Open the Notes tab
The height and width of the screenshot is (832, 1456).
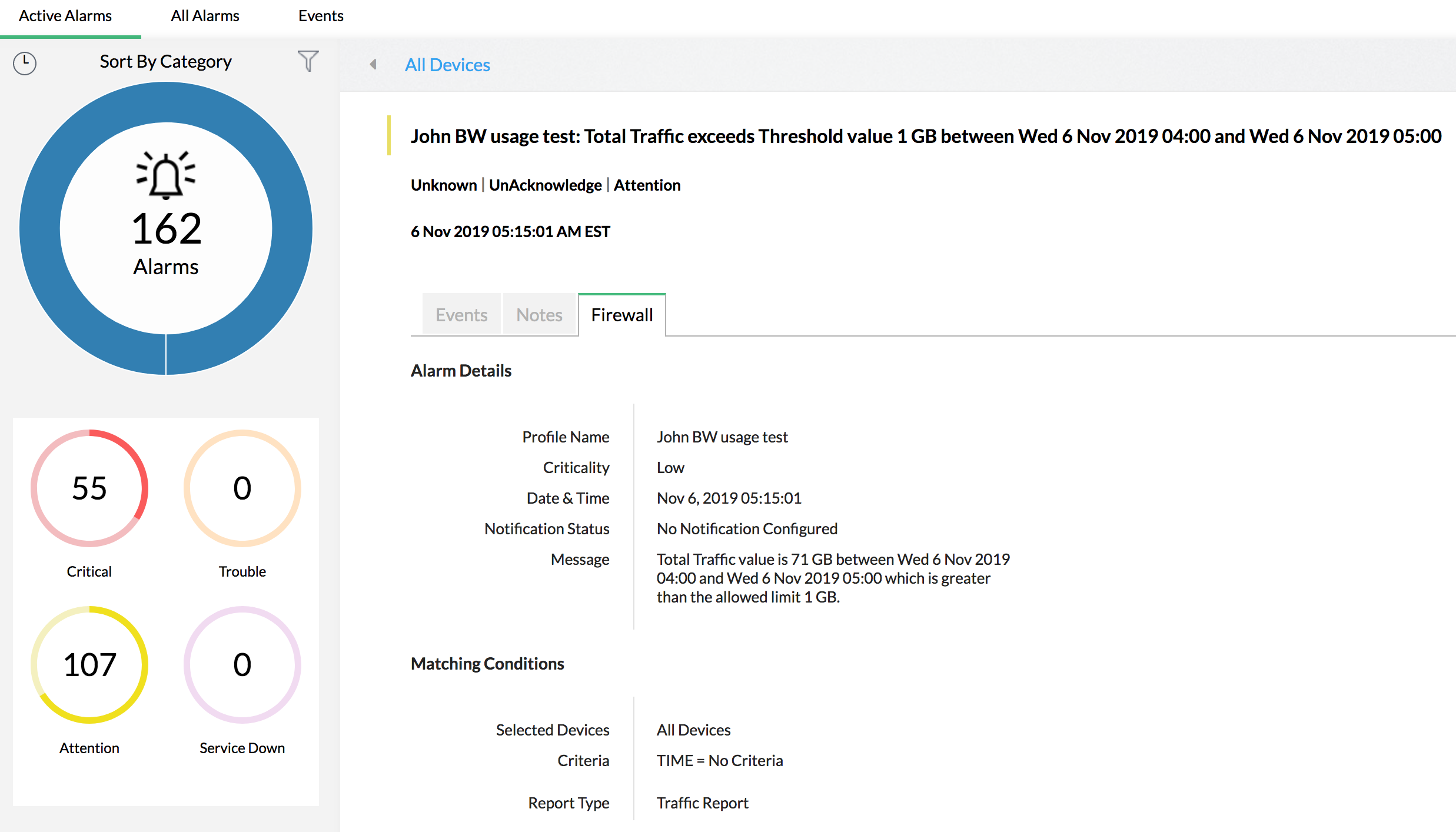[539, 315]
